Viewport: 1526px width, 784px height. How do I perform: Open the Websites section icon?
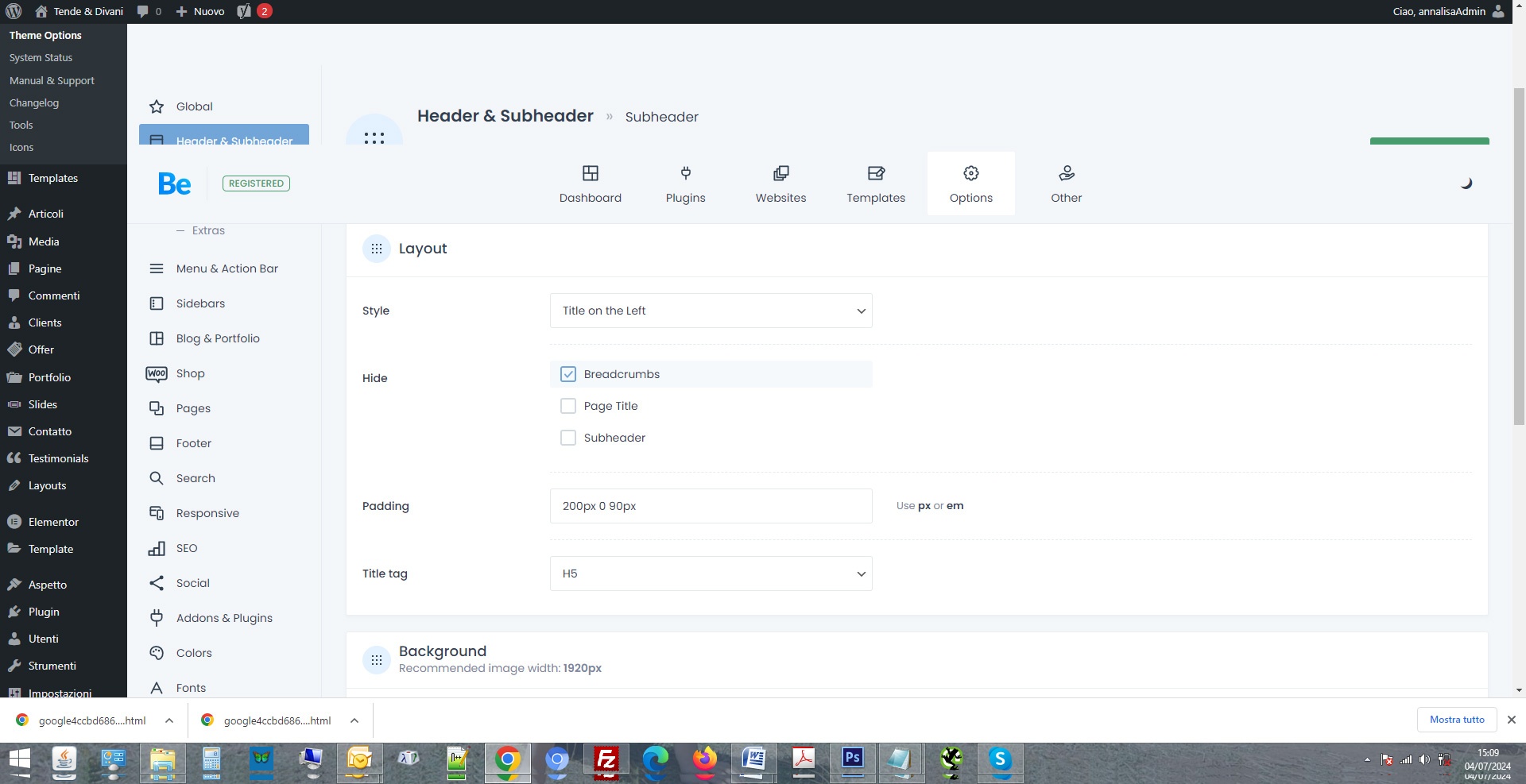pyautogui.click(x=780, y=173)
